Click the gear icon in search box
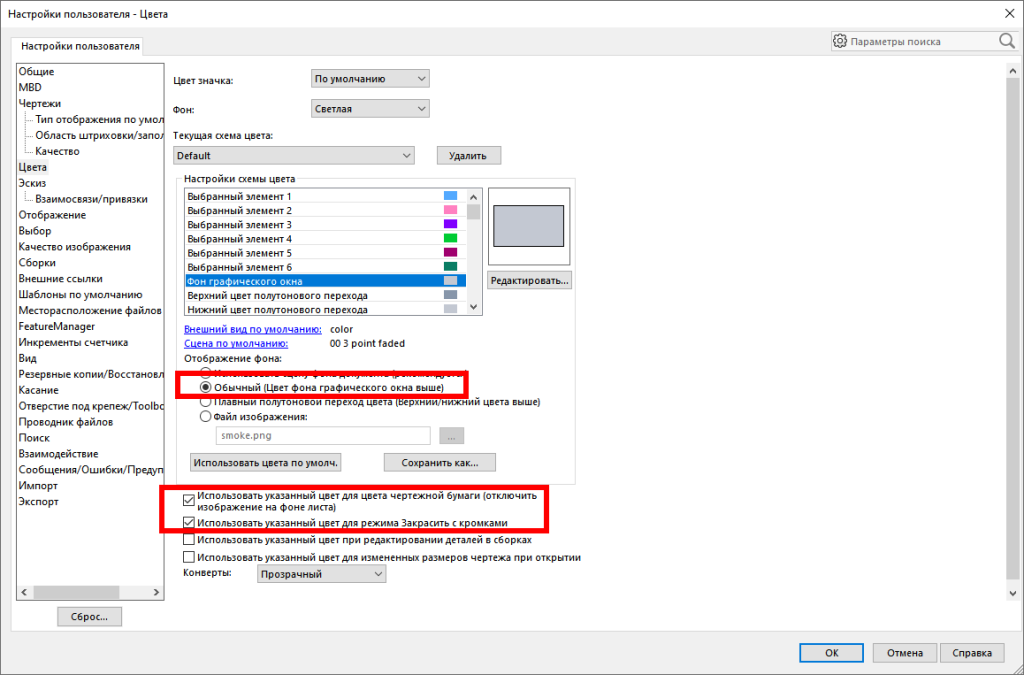Screen dimensions: 1024x675 pyautogui.click(x=840, y=41)
